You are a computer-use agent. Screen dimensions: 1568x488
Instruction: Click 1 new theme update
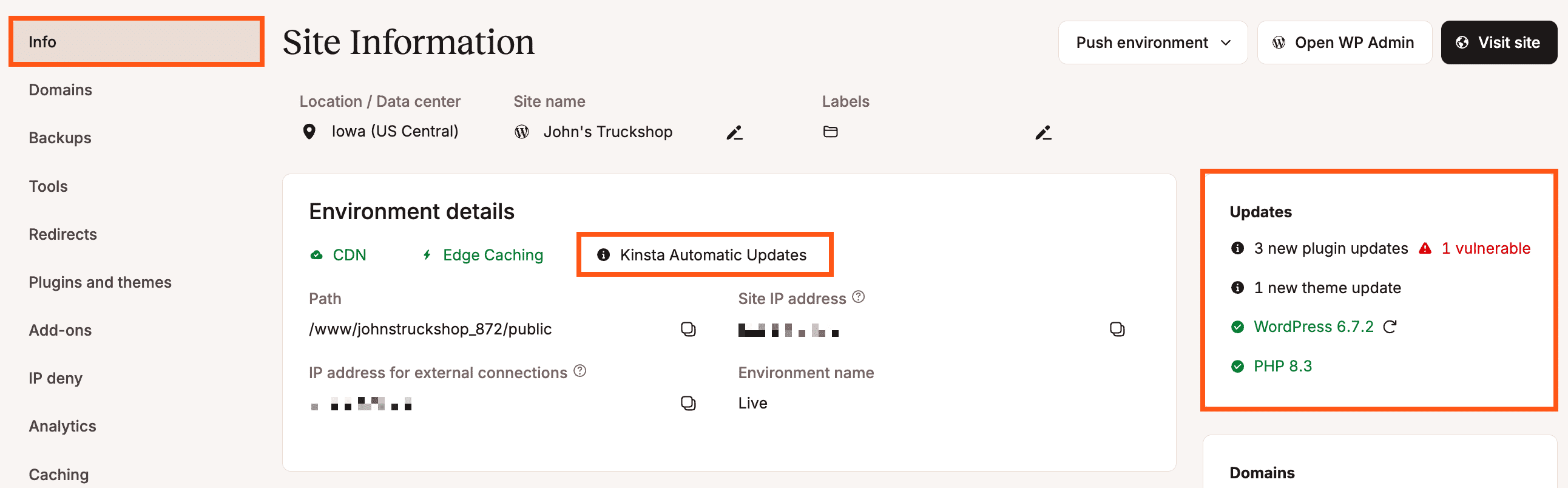(1327, 288)
